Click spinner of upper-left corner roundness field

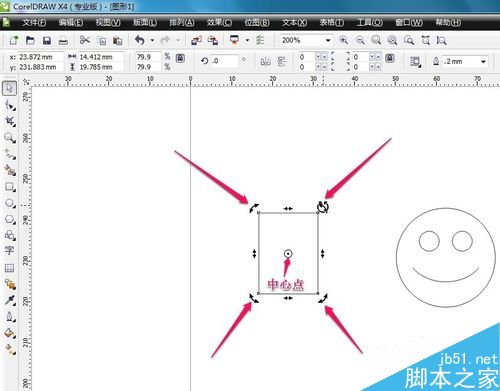pyautogui.click(x=321, y=57)
